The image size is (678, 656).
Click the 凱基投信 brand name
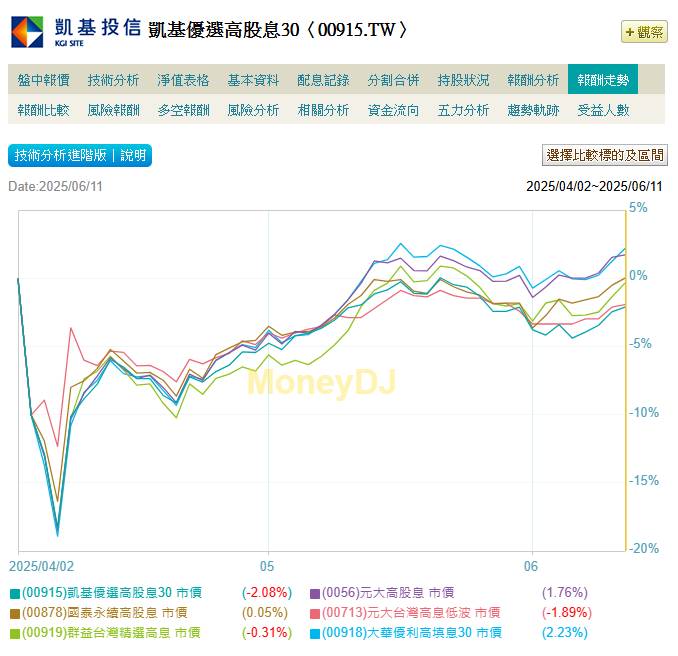(x=98, y=27)
